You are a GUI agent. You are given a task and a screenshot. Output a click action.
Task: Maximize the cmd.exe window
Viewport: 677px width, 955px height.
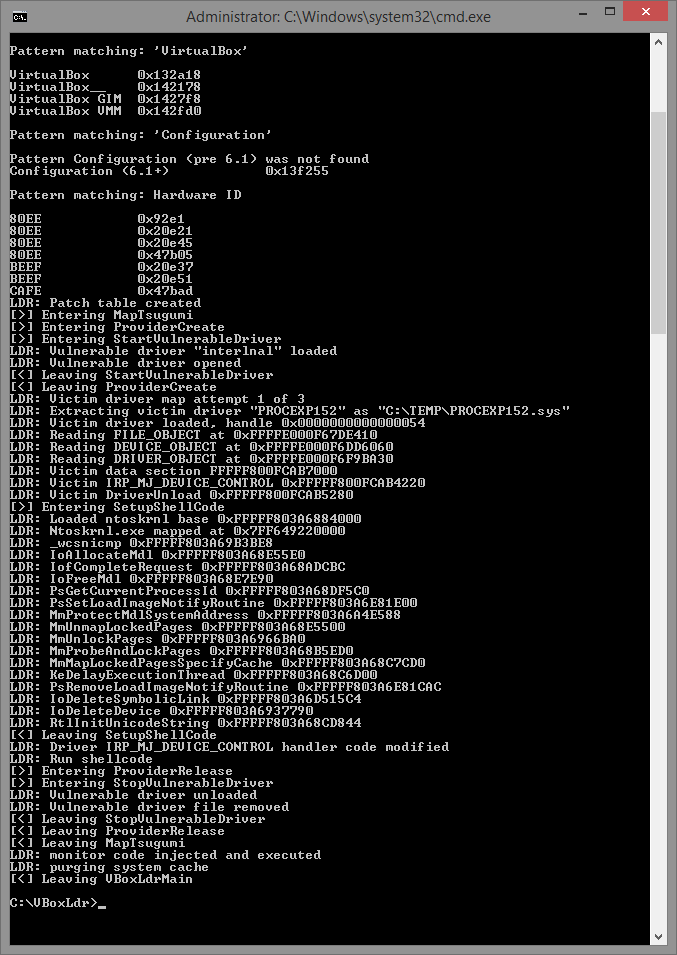610,12
